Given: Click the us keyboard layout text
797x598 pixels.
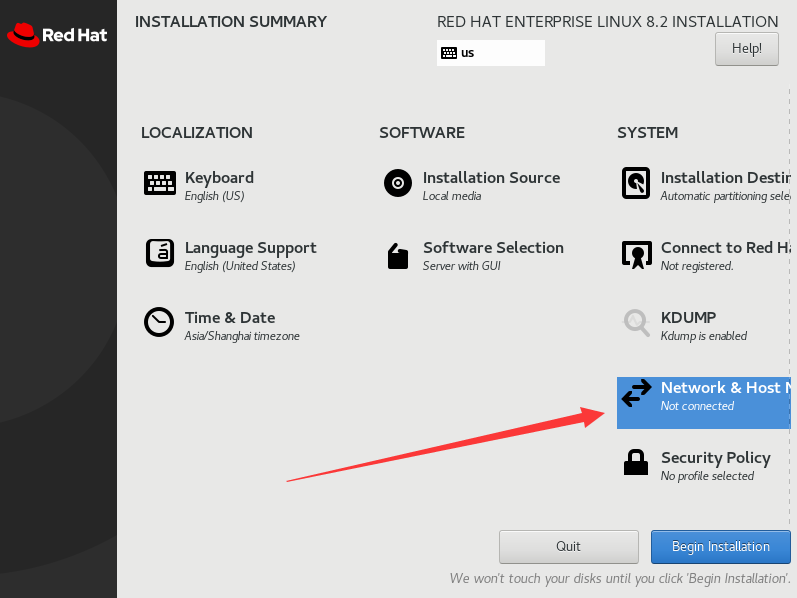Looking at the screenshot, I should [x=468, y=53].
